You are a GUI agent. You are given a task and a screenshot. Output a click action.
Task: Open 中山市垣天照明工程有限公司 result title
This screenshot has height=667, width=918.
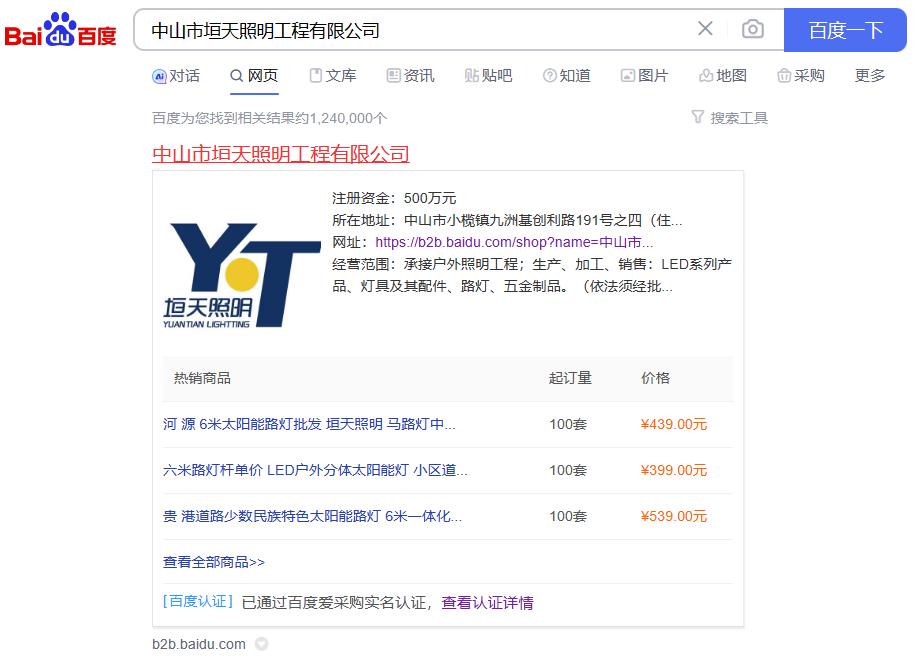point(281,154)
